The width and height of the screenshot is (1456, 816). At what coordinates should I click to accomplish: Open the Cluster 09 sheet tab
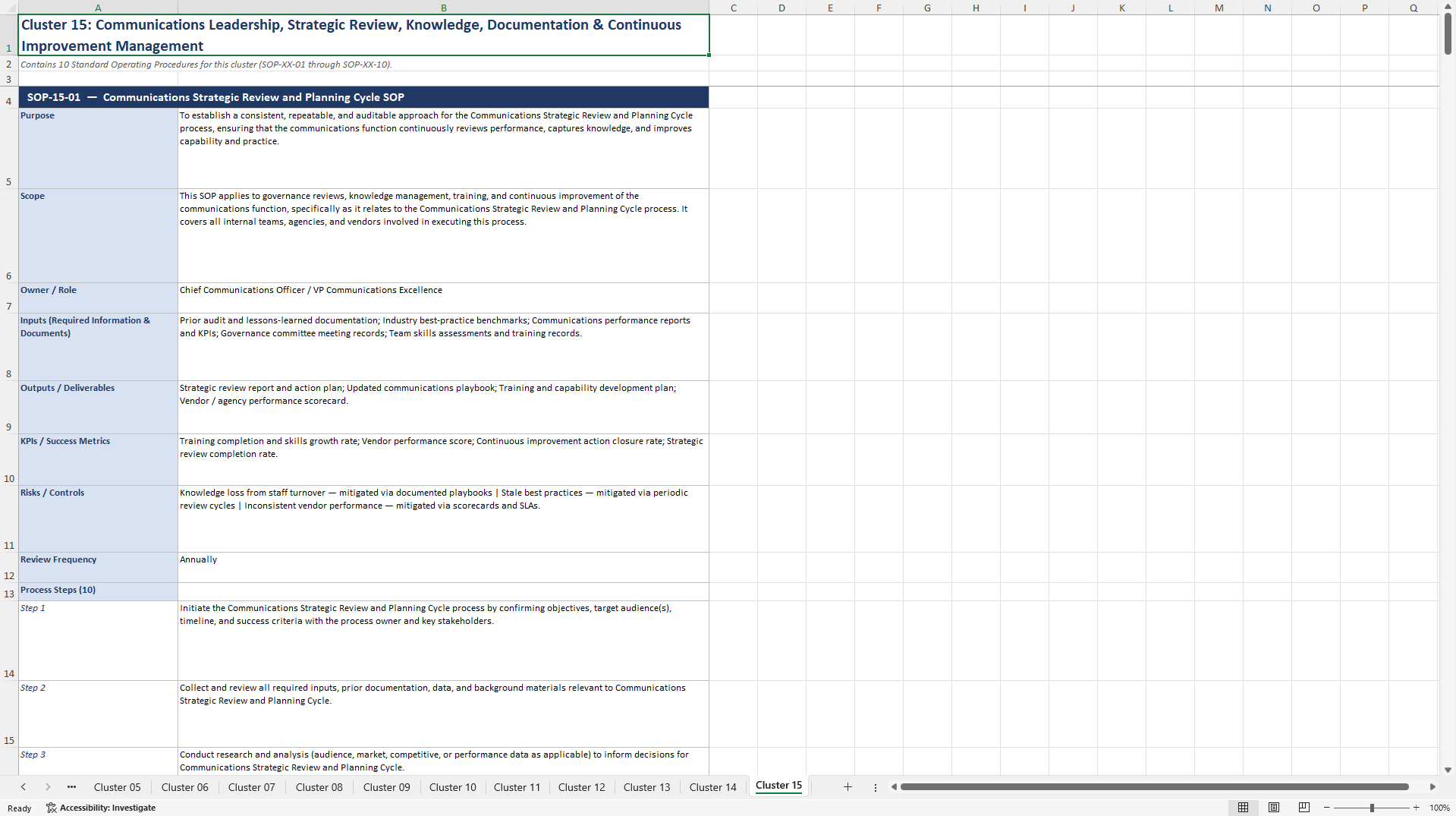point(386,787)
